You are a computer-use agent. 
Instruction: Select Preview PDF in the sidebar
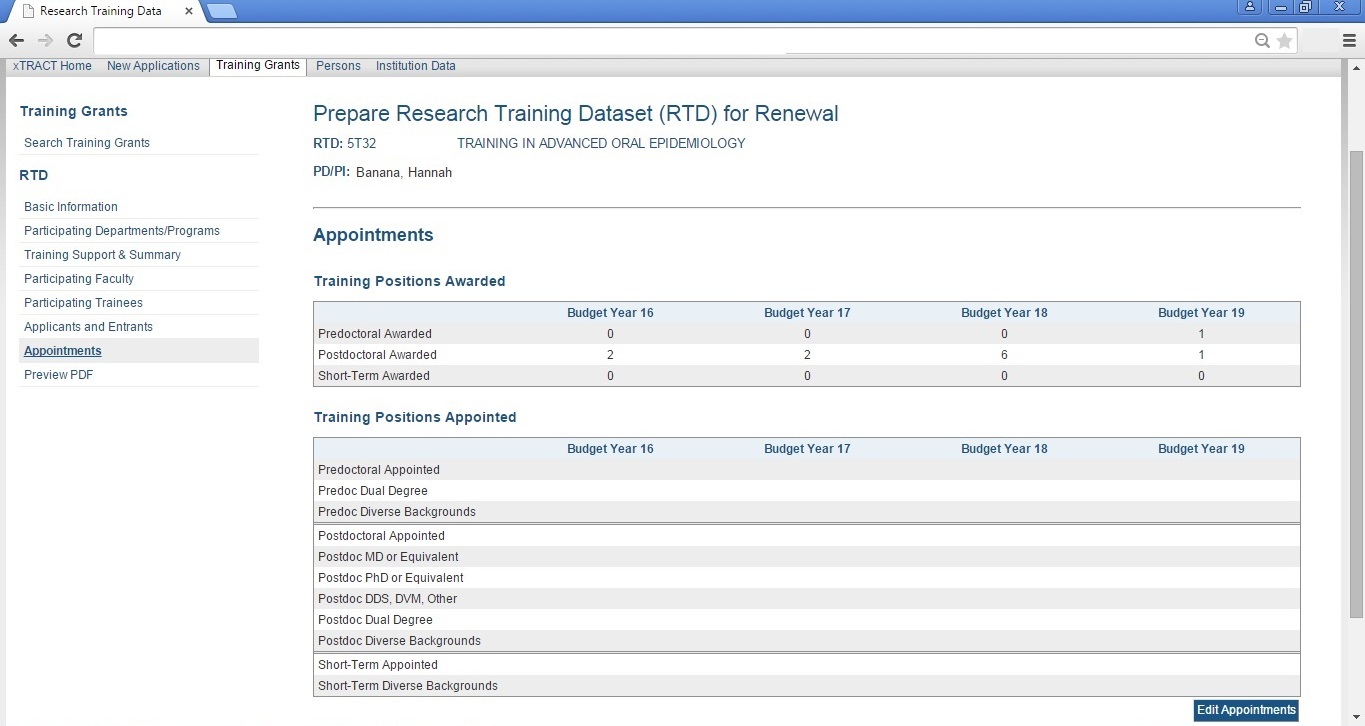[58, 375]
